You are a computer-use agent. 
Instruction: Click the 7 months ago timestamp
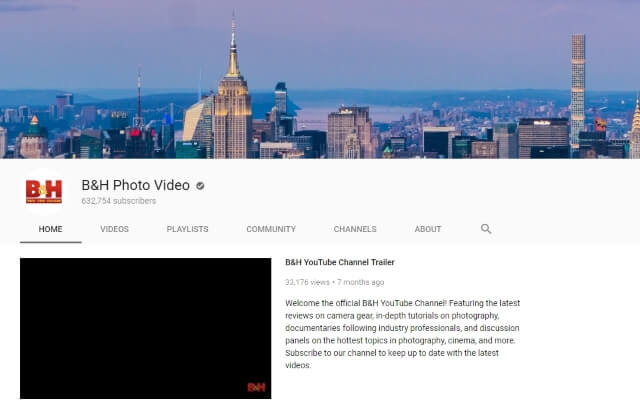tap(360, 282)
